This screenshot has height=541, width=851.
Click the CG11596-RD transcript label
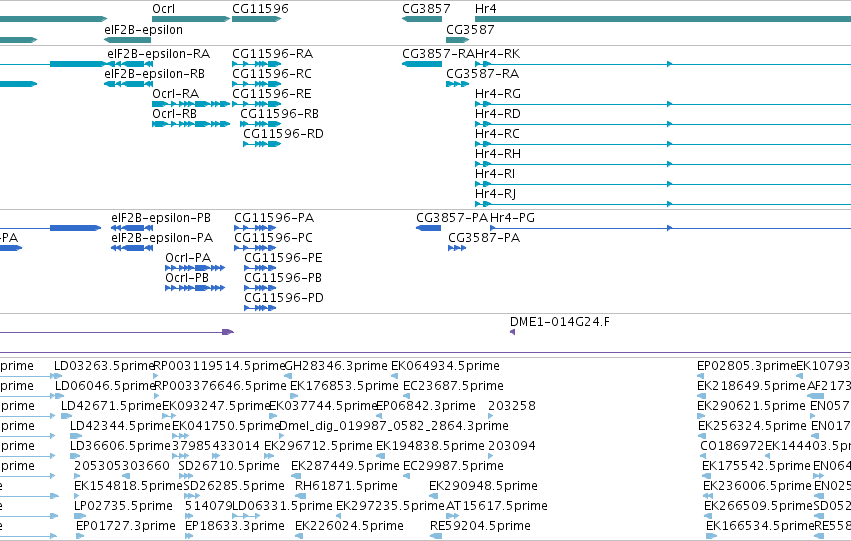283,134
